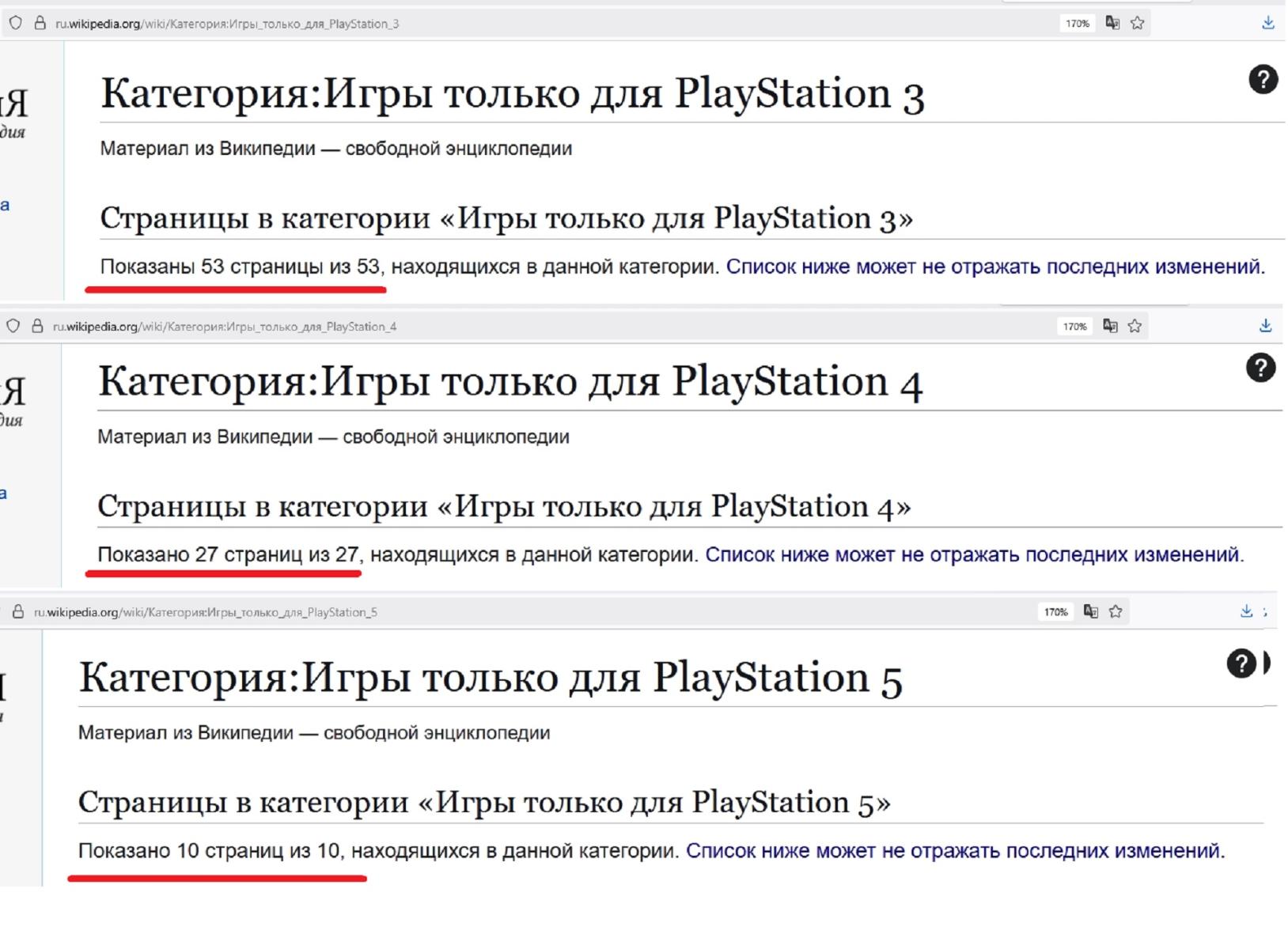Click help question mark beside PlayStation 4 title
The width and height of the screenshot is (1288, 949).
1261,368
